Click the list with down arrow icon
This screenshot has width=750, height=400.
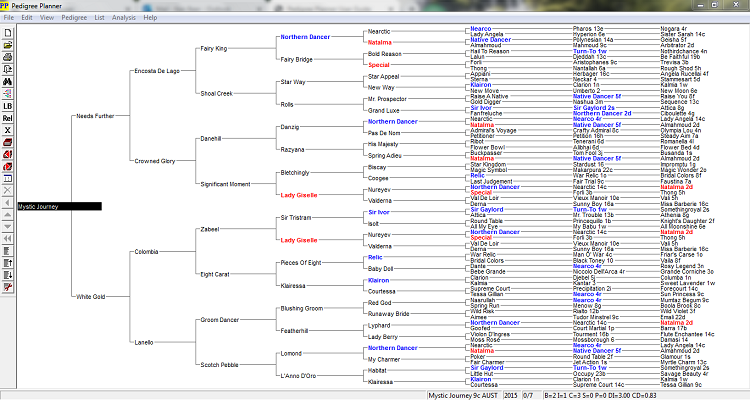pos(7,275)
